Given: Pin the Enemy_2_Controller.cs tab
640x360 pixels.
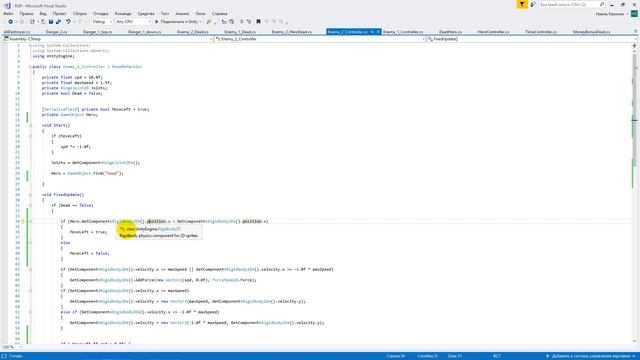Looking at the screenshot, I should coord(372,31).
